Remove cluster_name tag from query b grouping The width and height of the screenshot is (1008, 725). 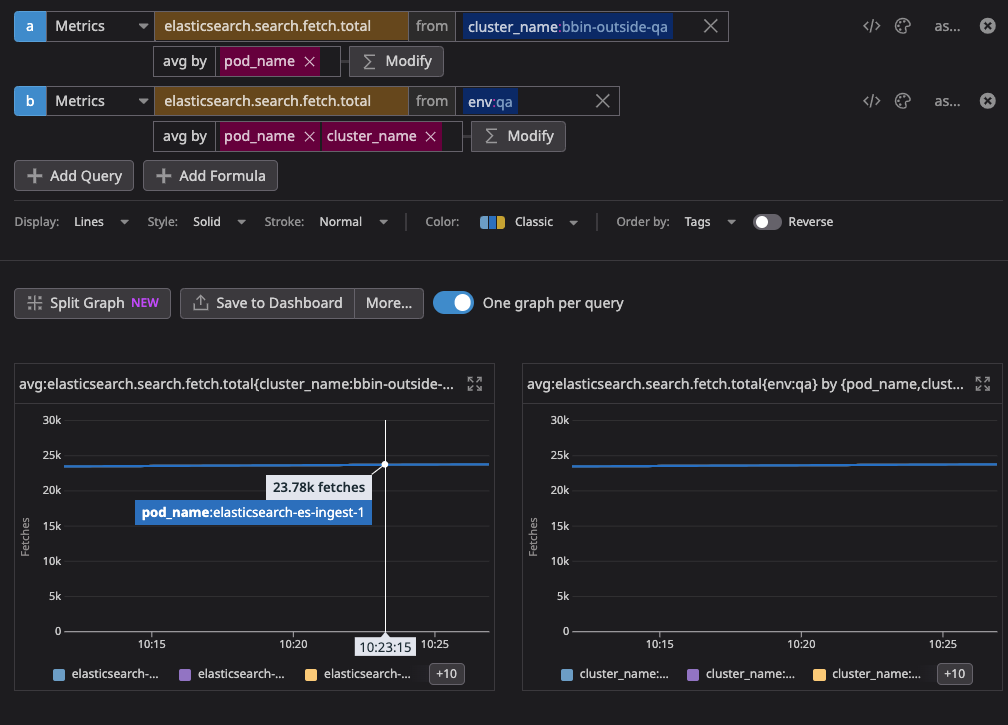click(431, 136)
